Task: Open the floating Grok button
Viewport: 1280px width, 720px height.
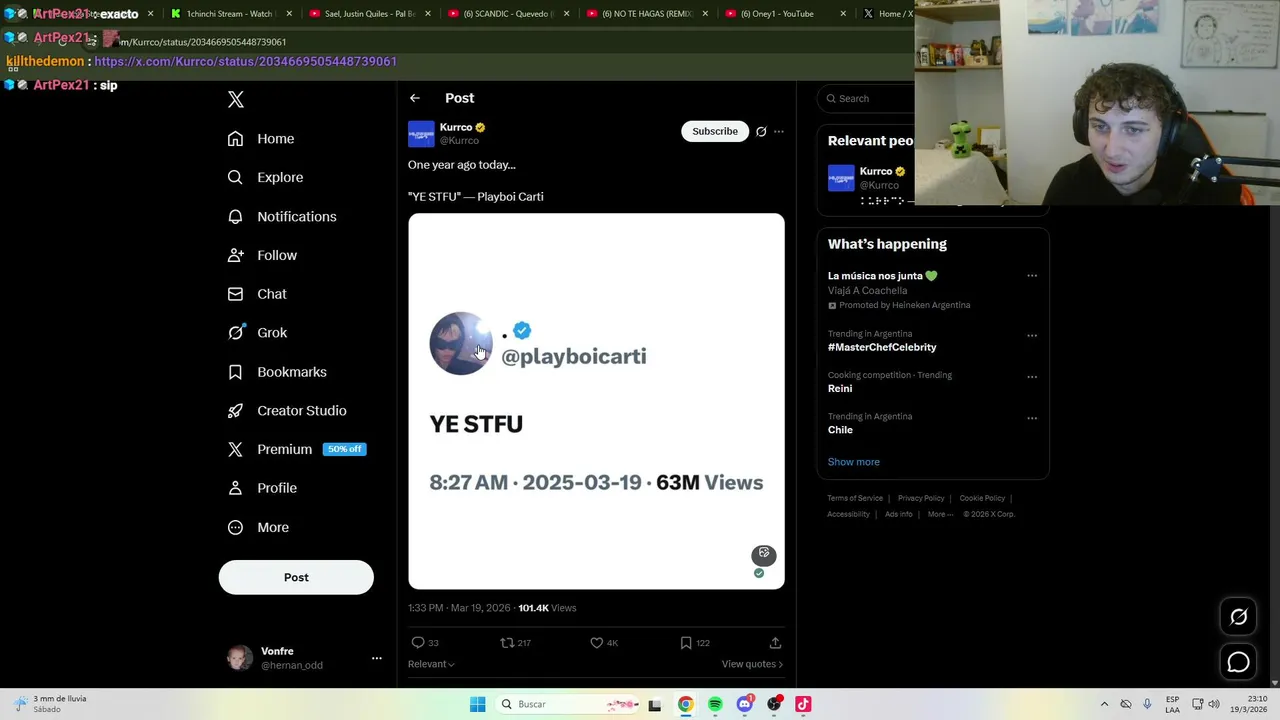Action: click(1238, 617)
